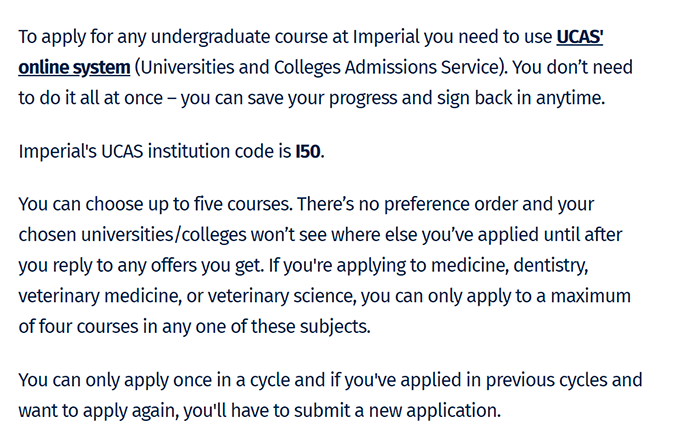
Task: Click the bold institution code I50
Action: [x=309, y=152]
